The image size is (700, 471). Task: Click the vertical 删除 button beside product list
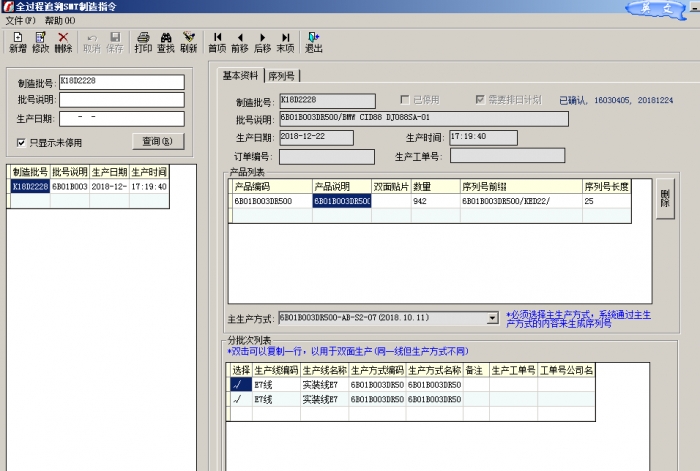[x=665, y=198]
